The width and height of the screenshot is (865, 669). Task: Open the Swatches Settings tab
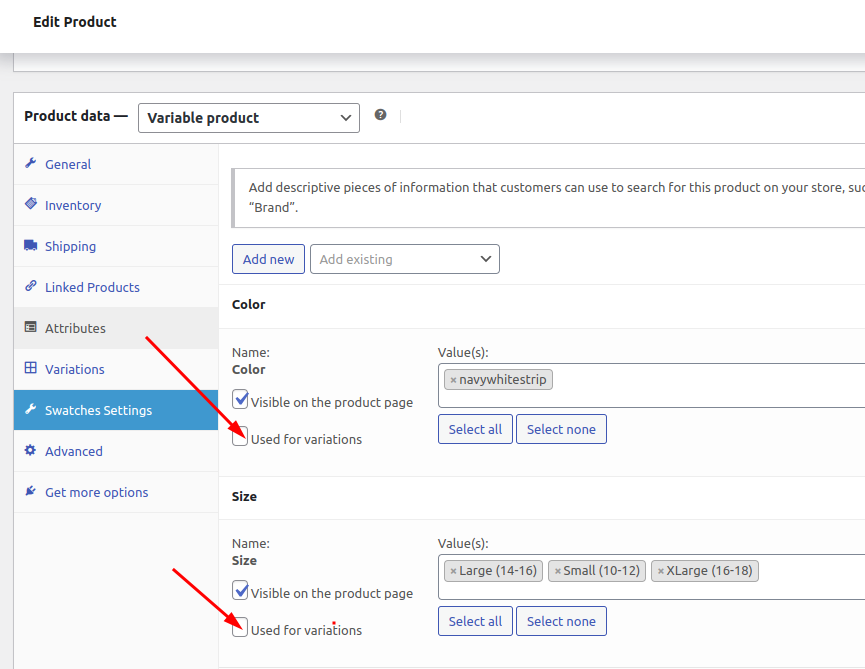(116, 410)
